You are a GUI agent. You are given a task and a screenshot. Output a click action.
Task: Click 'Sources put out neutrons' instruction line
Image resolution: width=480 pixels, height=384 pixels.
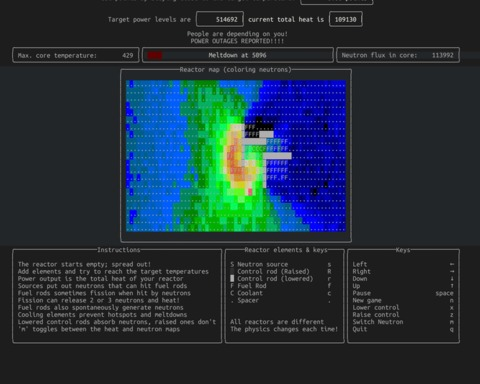click(x=102, y=286)
